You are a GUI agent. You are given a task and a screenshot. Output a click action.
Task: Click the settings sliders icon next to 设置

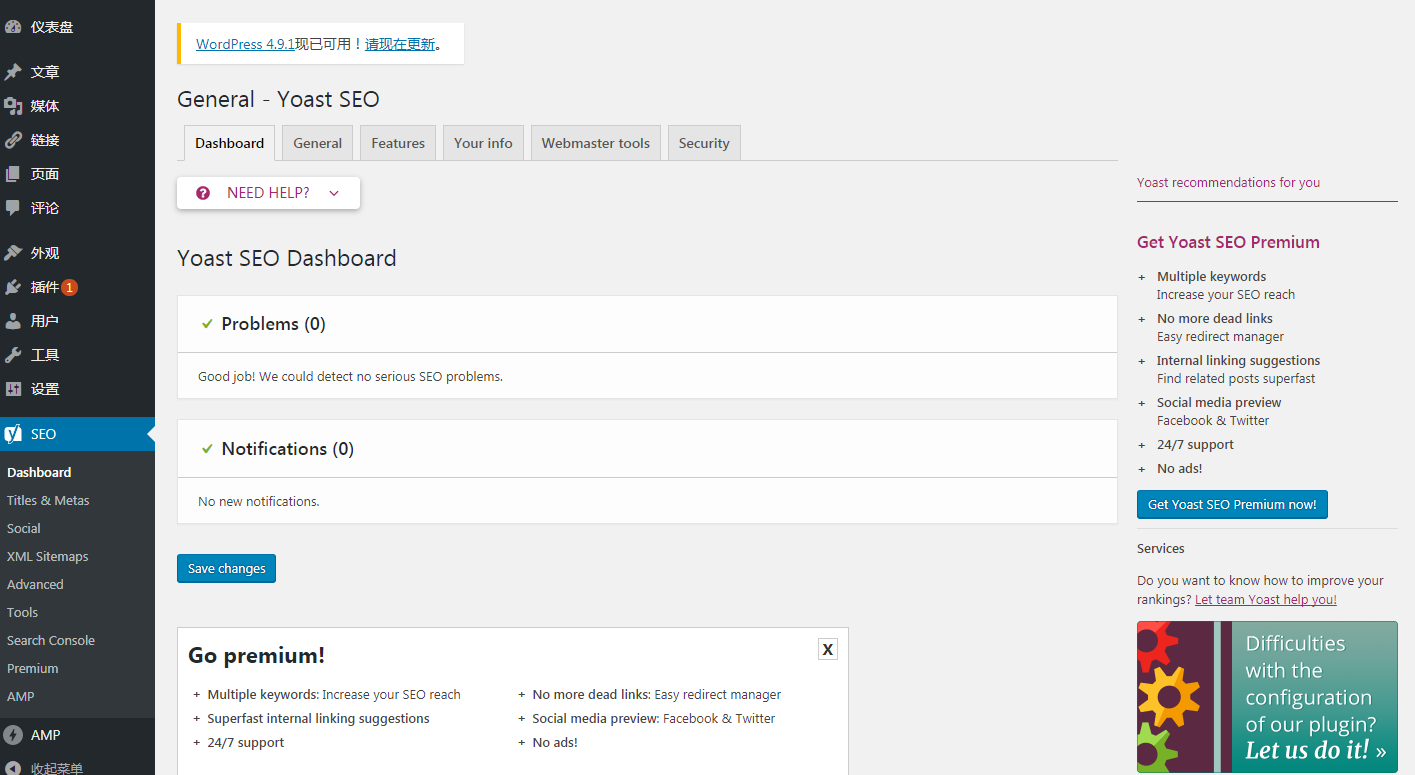click(x=13, y=389)
